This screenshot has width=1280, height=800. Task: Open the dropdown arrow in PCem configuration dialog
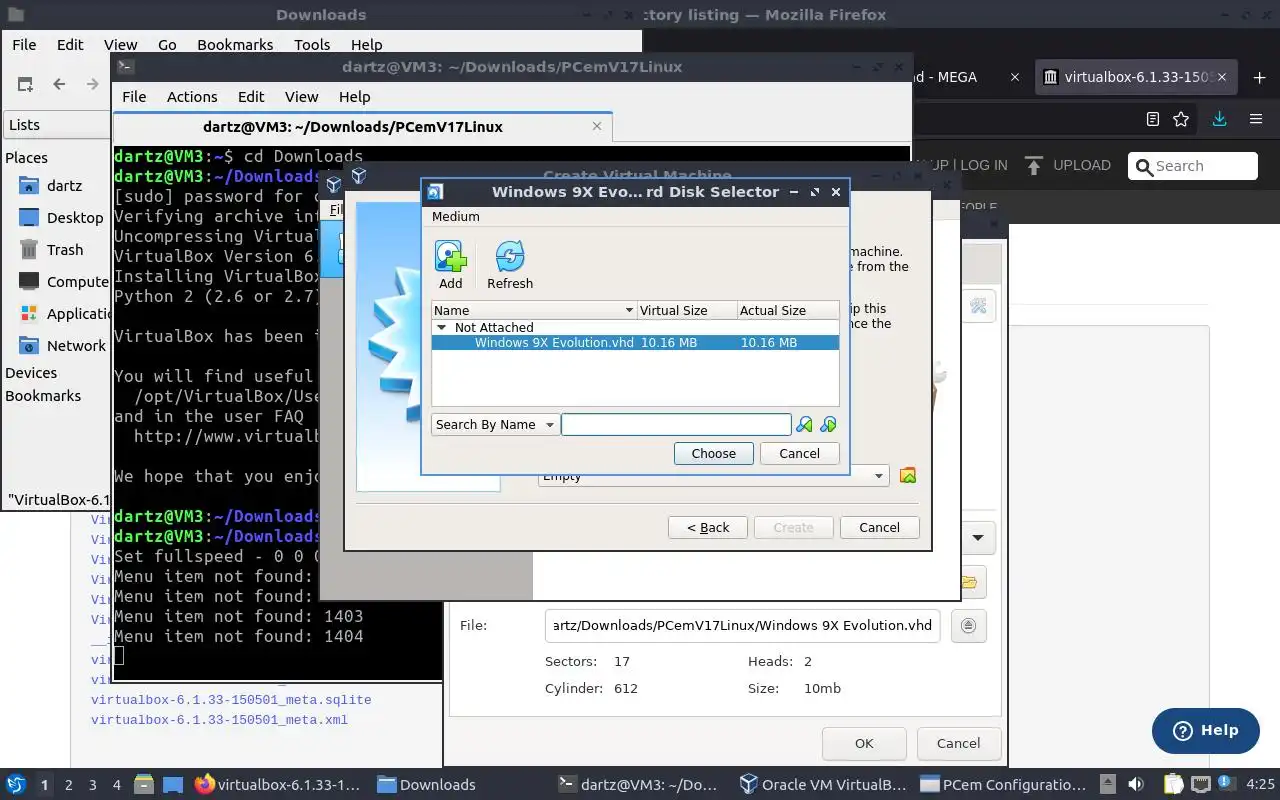(977, 538)
